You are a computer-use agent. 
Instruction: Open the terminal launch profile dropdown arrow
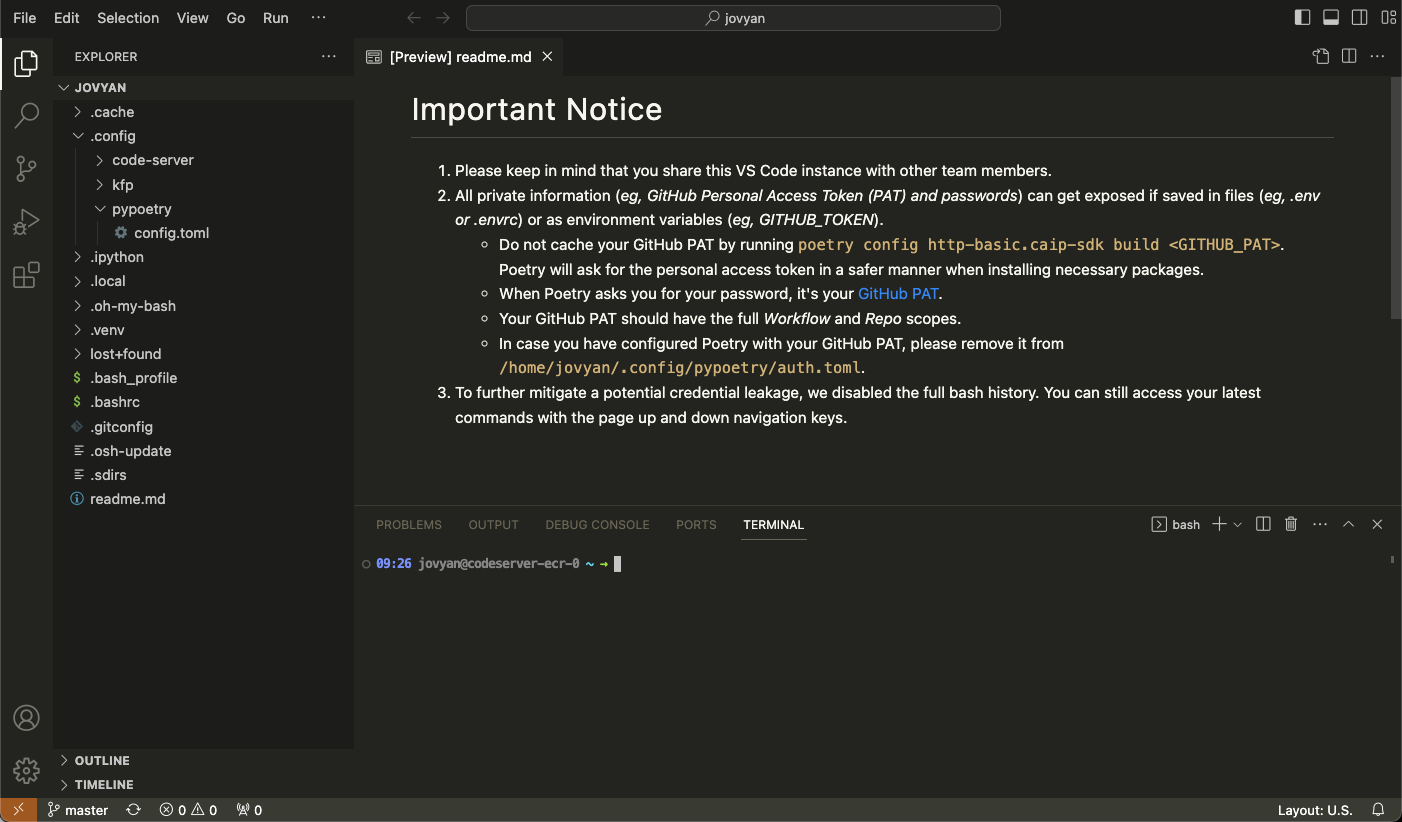[1238, 524]
